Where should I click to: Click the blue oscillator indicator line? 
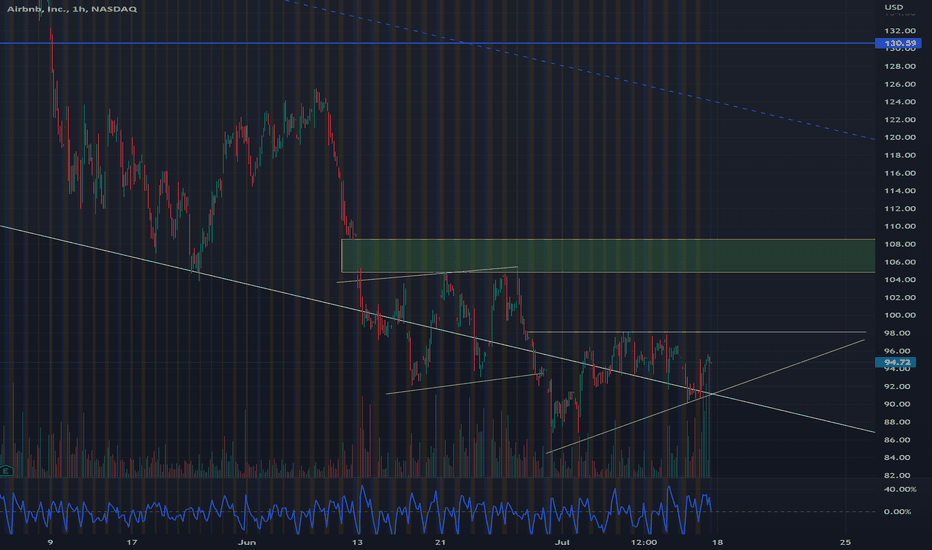[355, 511]
